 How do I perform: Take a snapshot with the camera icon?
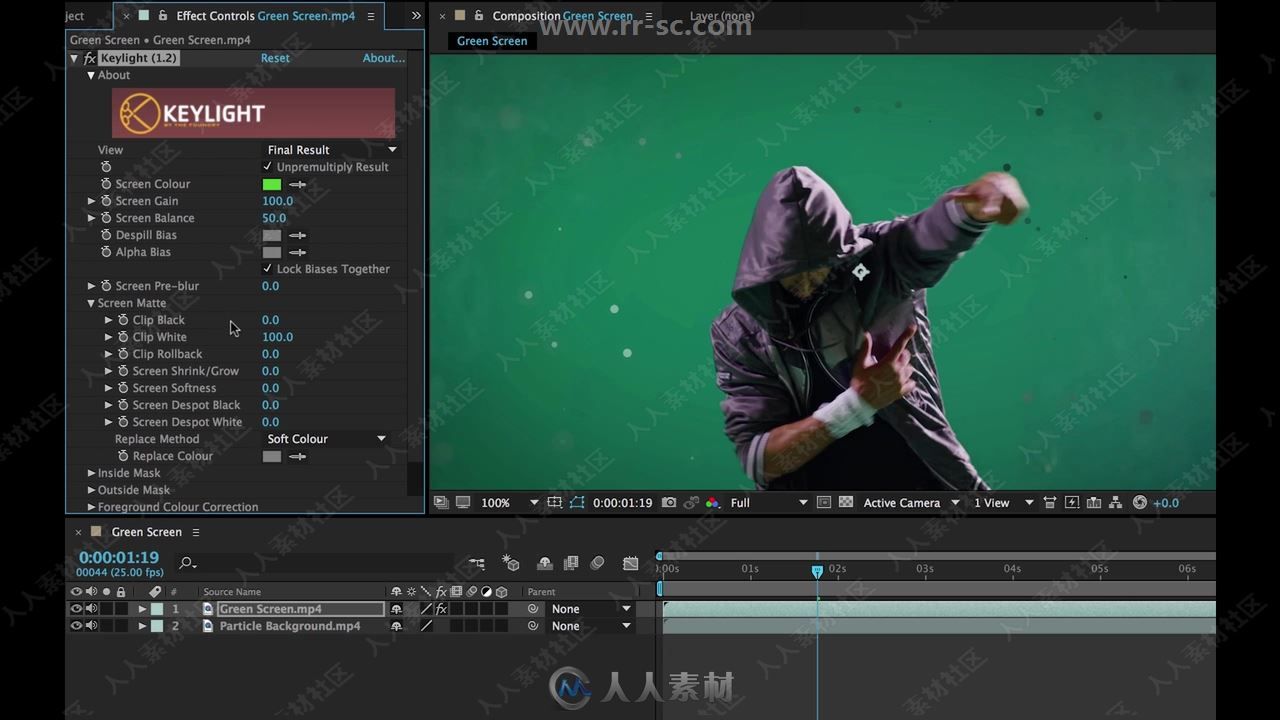pyautogui.click(x=669, y=503)
